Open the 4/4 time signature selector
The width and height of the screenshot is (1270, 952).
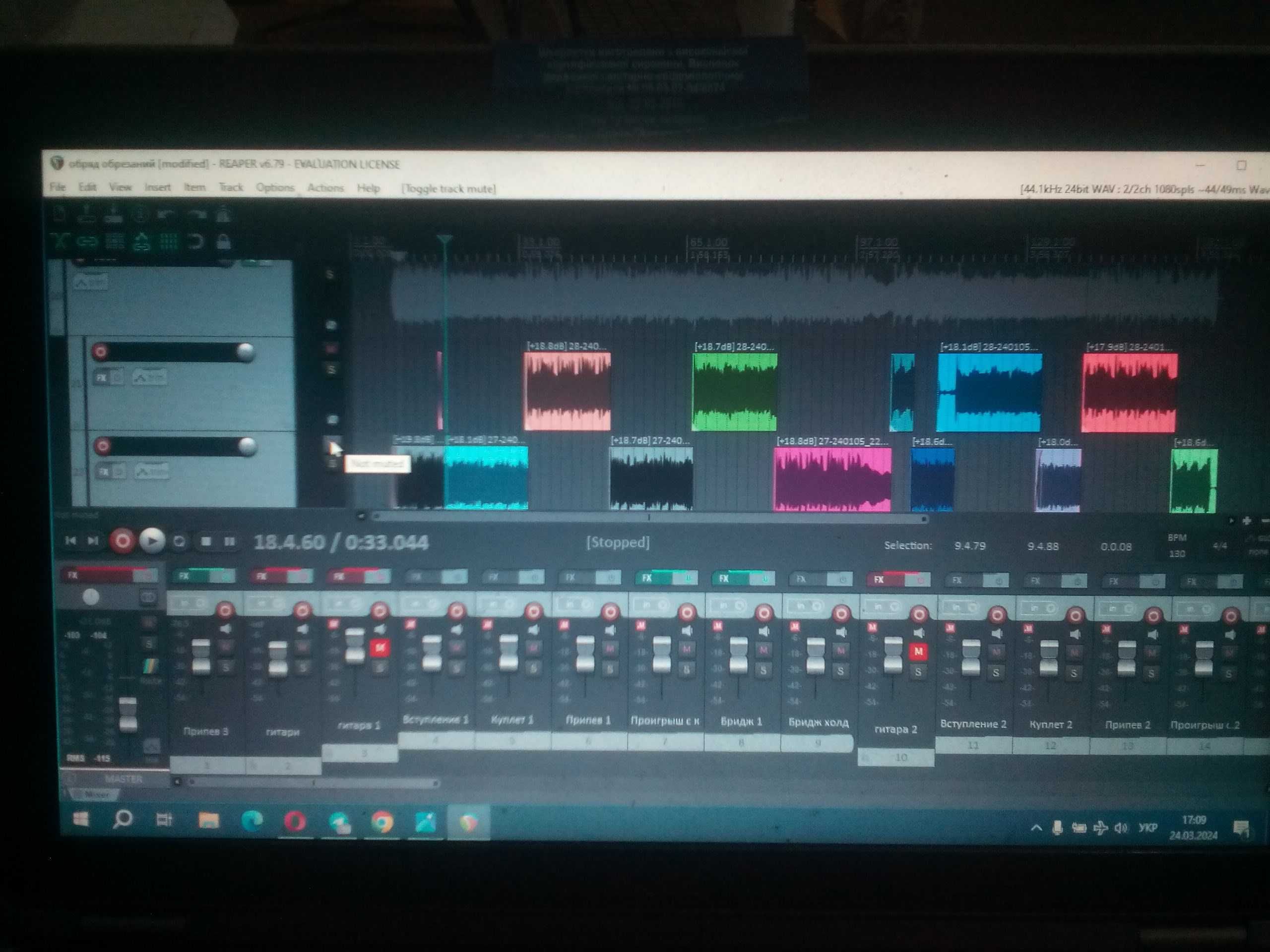1219,546
